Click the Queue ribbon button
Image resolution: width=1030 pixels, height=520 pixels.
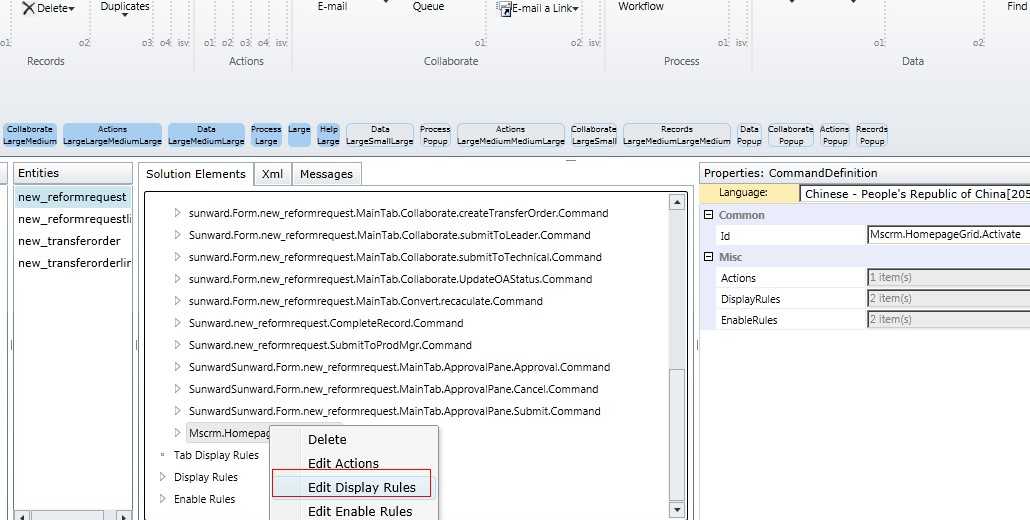click(x=428, y=6)
